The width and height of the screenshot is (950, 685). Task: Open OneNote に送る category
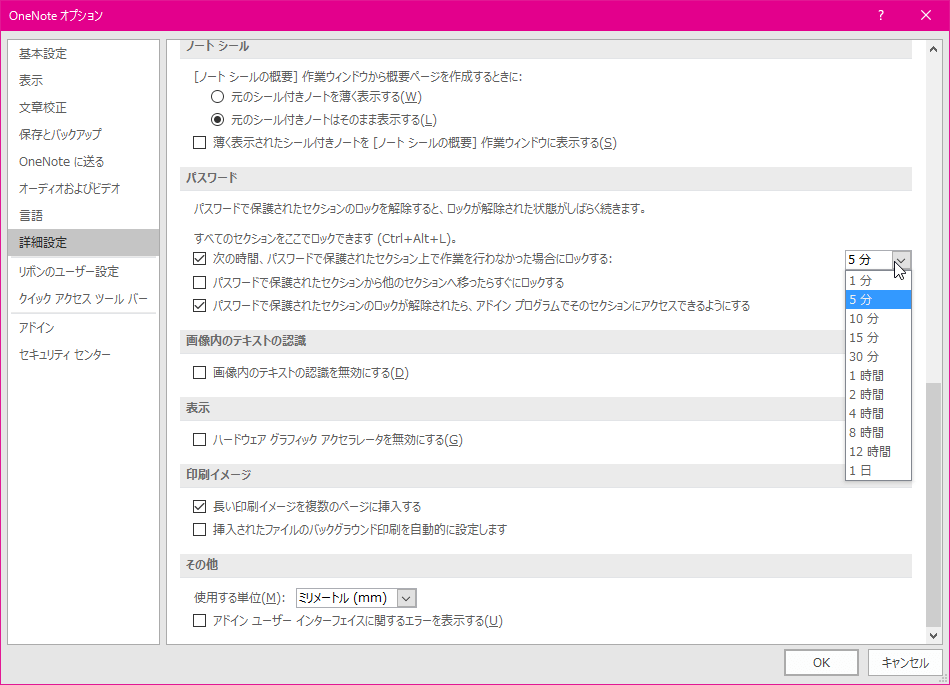(x=84, y=162)
